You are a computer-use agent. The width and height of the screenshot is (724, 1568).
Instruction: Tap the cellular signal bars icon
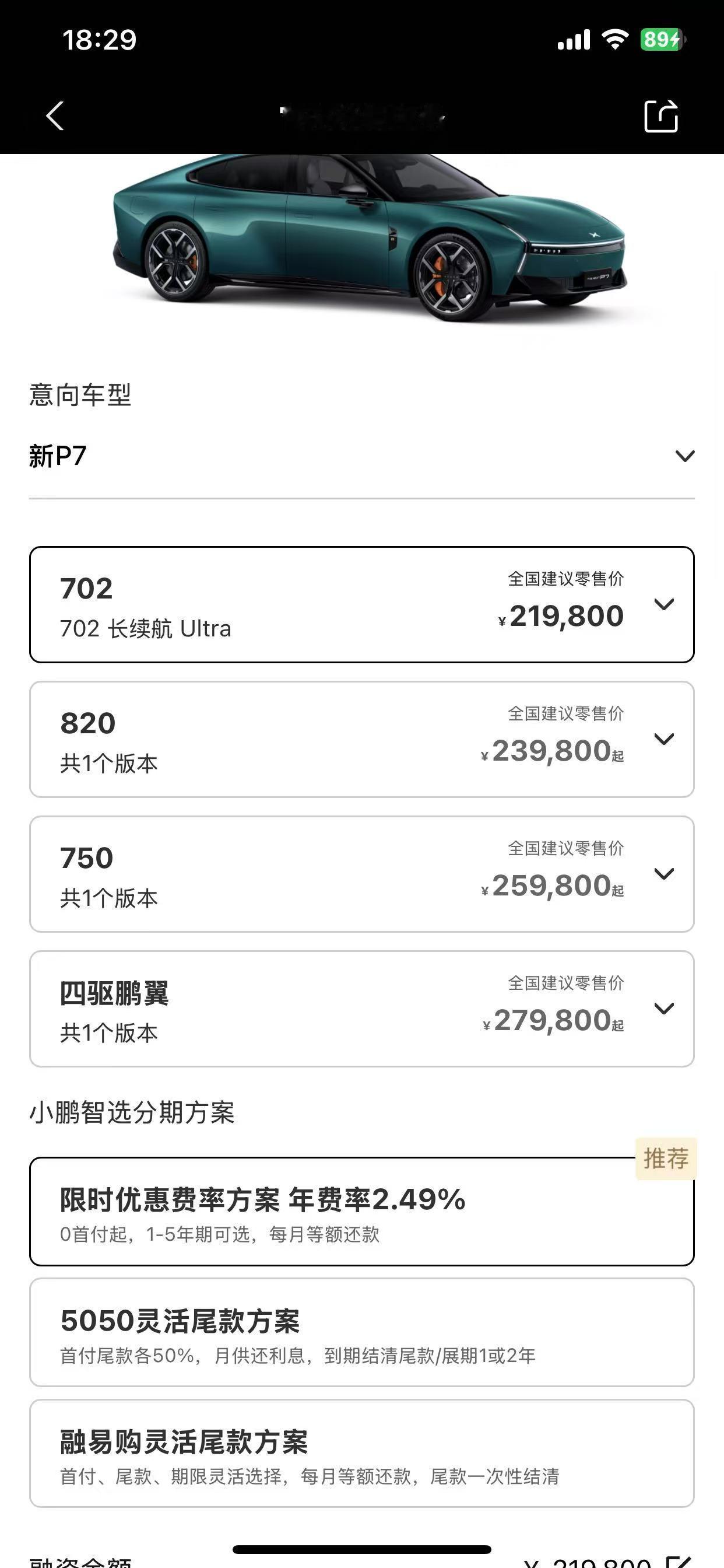point(574,40)
